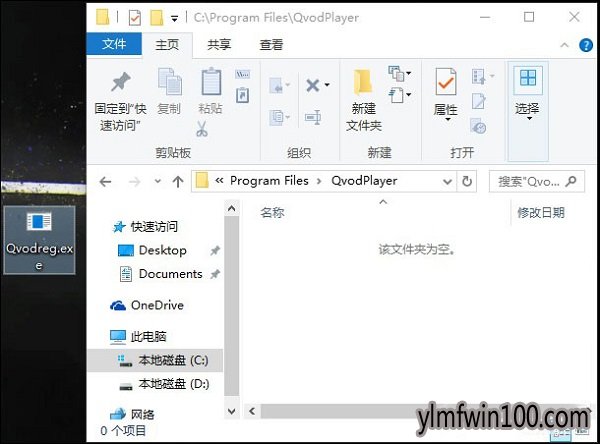
Task: Click the Pin to Quick Access icon
Action: (x=121, y=81)
